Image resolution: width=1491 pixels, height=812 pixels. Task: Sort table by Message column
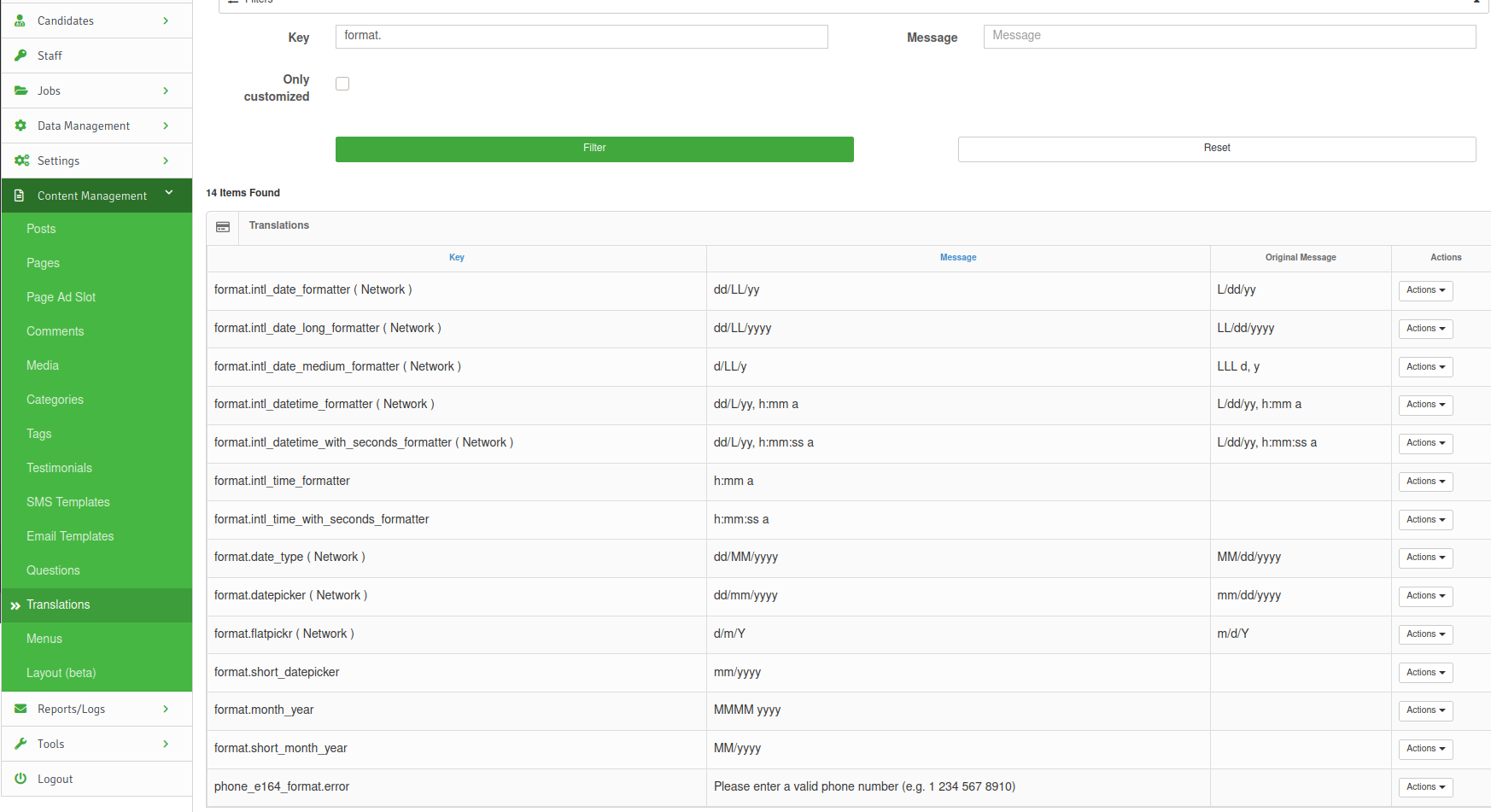click(958, 257)
